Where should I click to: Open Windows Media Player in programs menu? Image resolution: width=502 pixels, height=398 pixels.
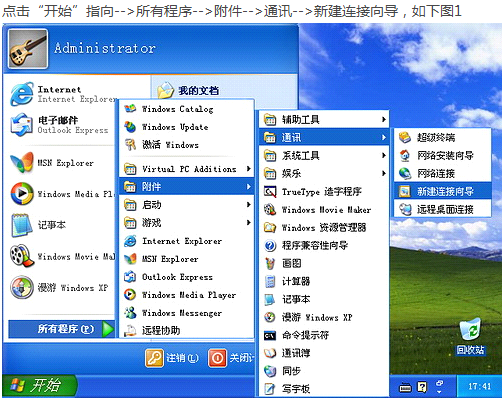[x=187, y=295]
